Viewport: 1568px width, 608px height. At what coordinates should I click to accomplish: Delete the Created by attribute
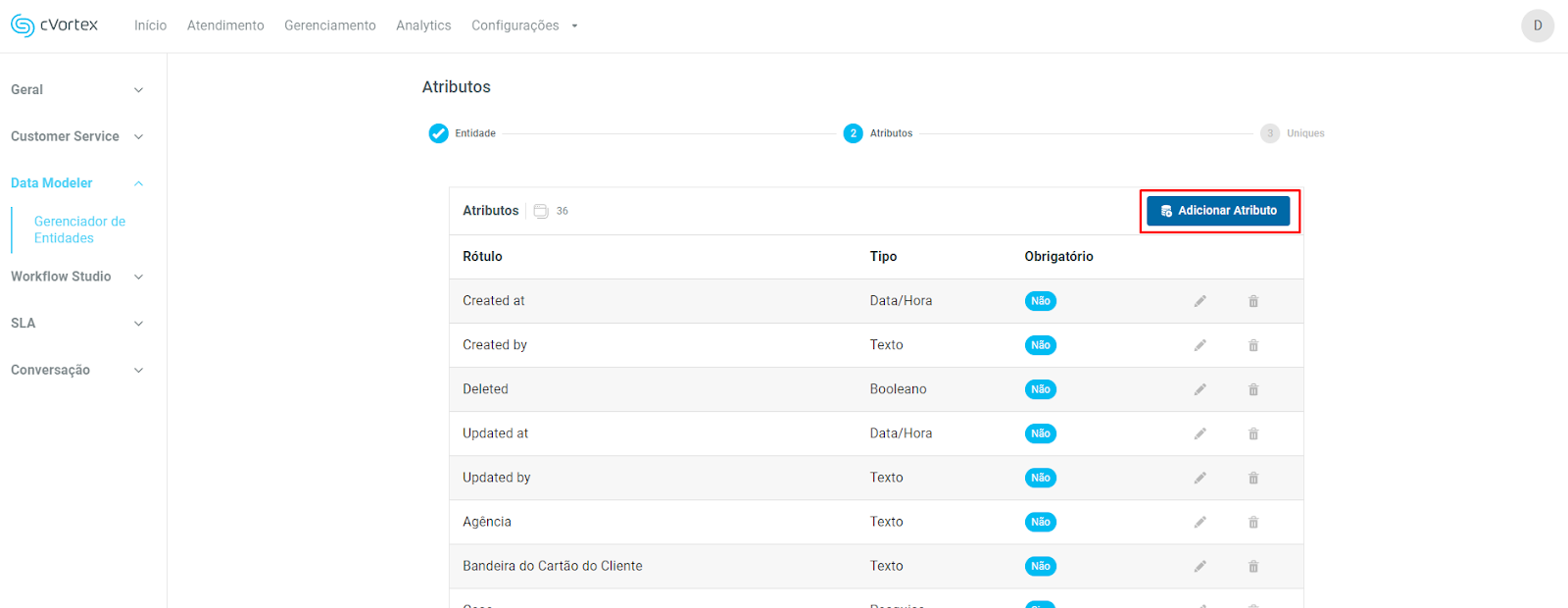point(1252,345)
